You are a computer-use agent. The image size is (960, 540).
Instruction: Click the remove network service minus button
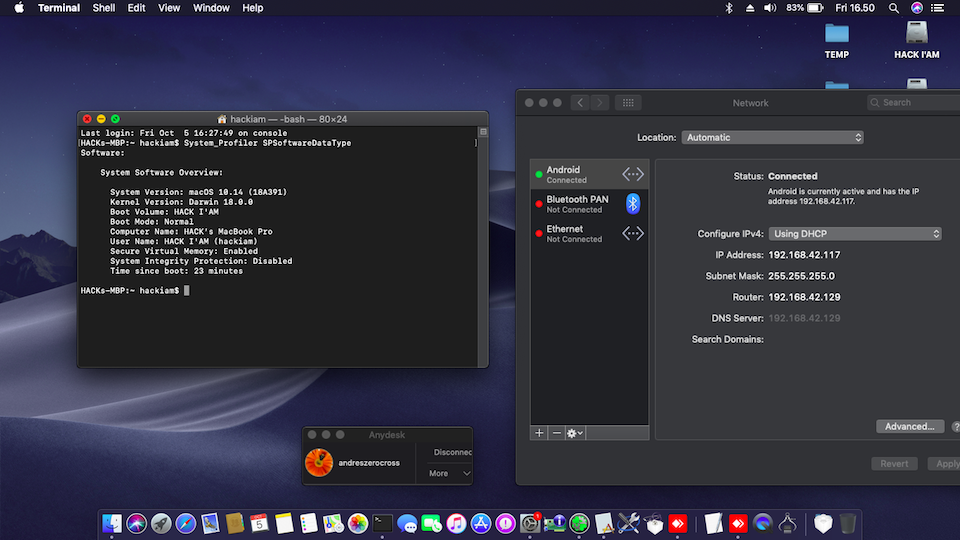point(557,433)
